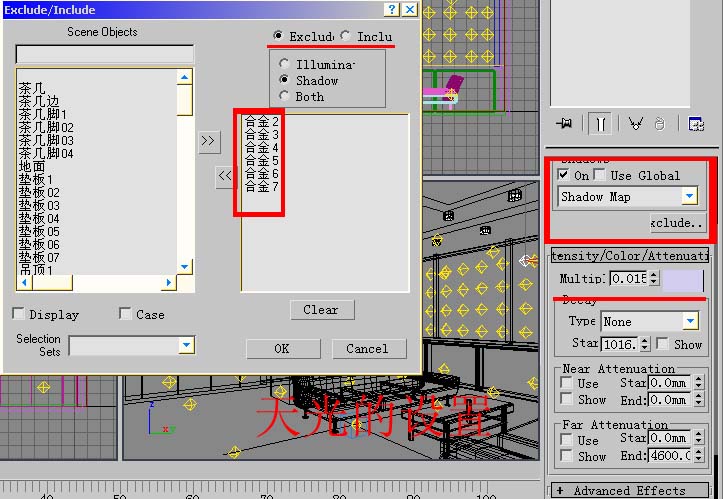This screenshot has width=723, height=499.
Task: Click the pin stack icon
Action: (x=564, y=124)
